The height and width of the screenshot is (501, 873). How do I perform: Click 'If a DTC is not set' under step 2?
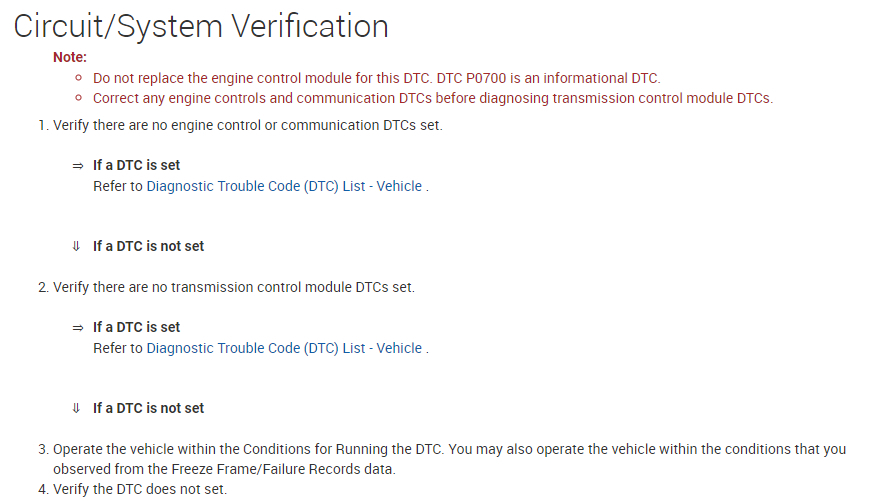click(x=148, y=408)
